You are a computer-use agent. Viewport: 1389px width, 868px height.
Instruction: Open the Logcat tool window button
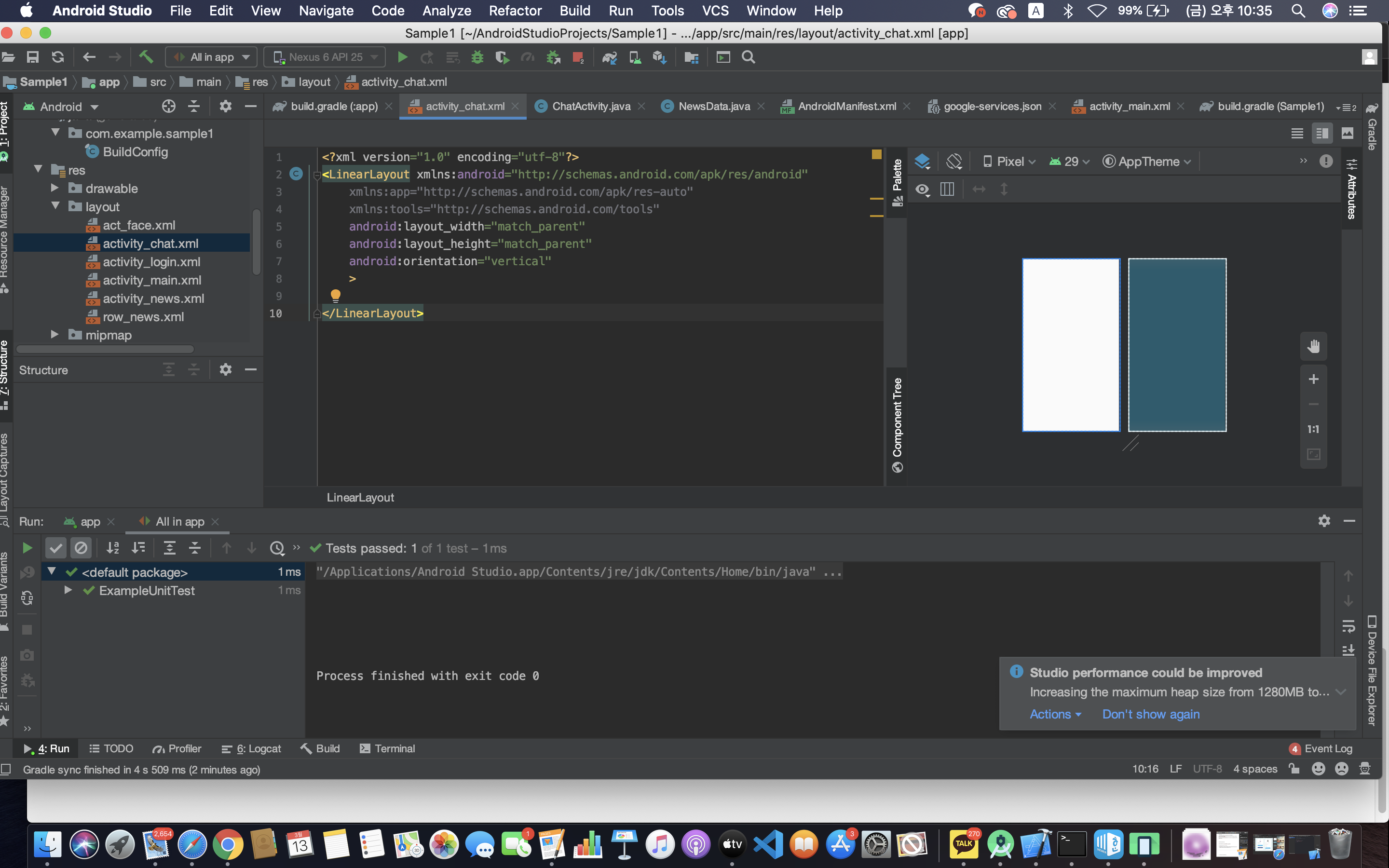(252, 748)
